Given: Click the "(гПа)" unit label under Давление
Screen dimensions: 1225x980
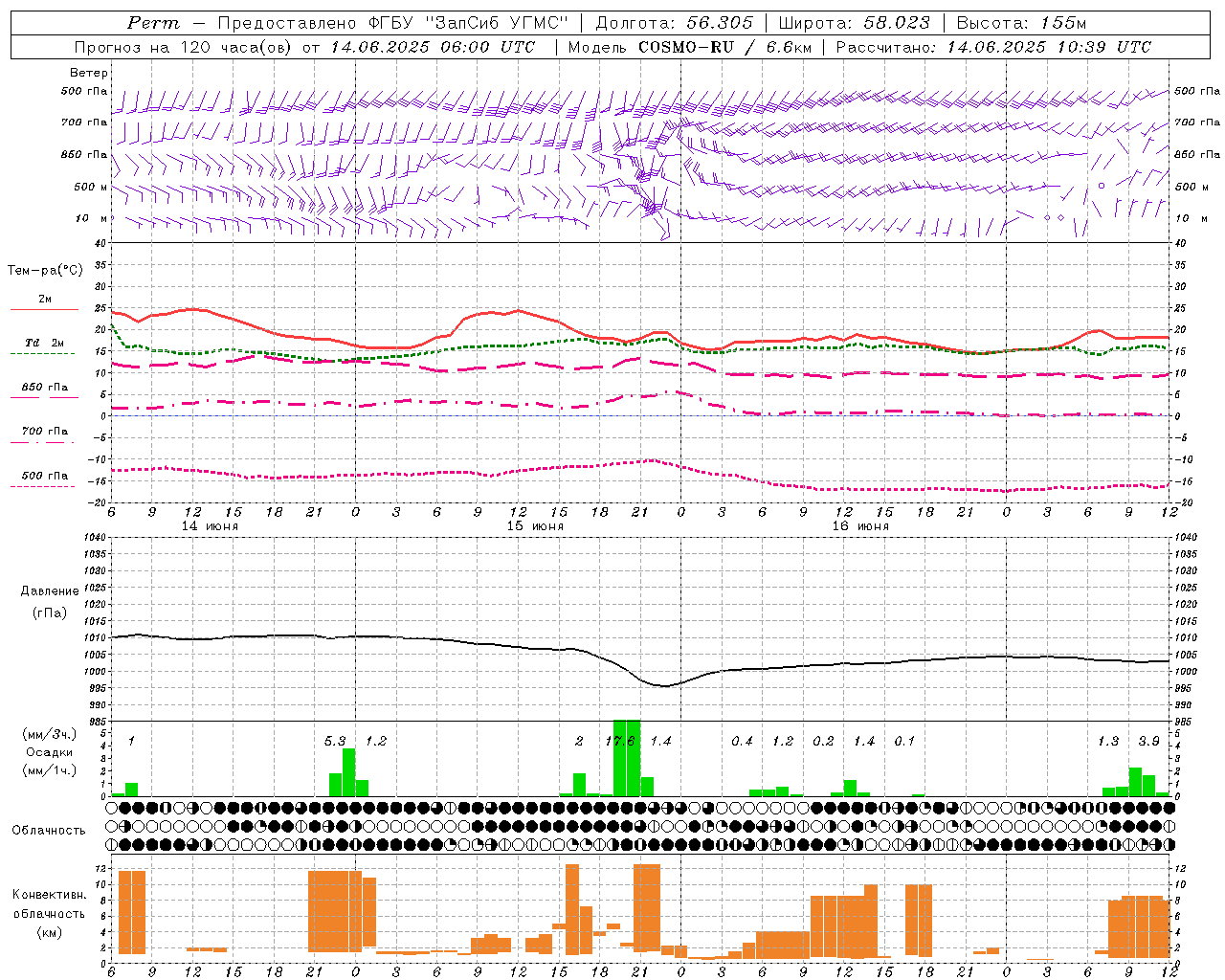Looking at the screenshot, I should click(x=49, y=612).
